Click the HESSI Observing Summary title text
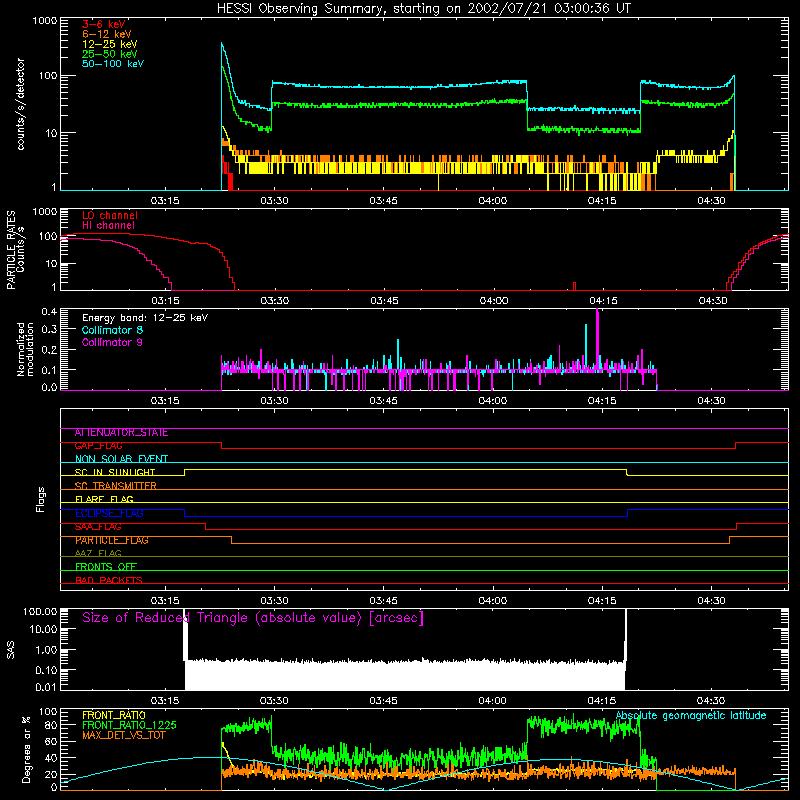 point(423,9)
